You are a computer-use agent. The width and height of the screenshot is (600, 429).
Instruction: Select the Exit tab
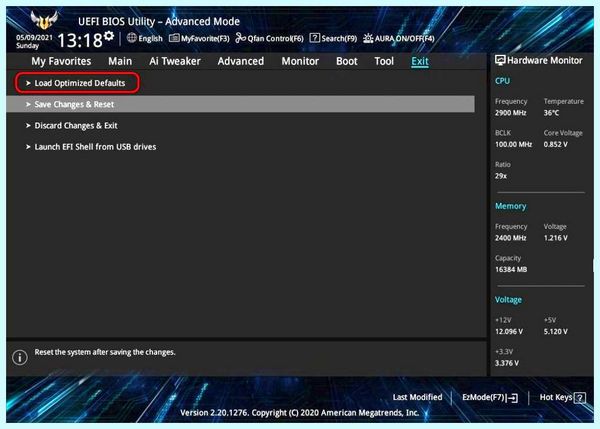[420, 61]
